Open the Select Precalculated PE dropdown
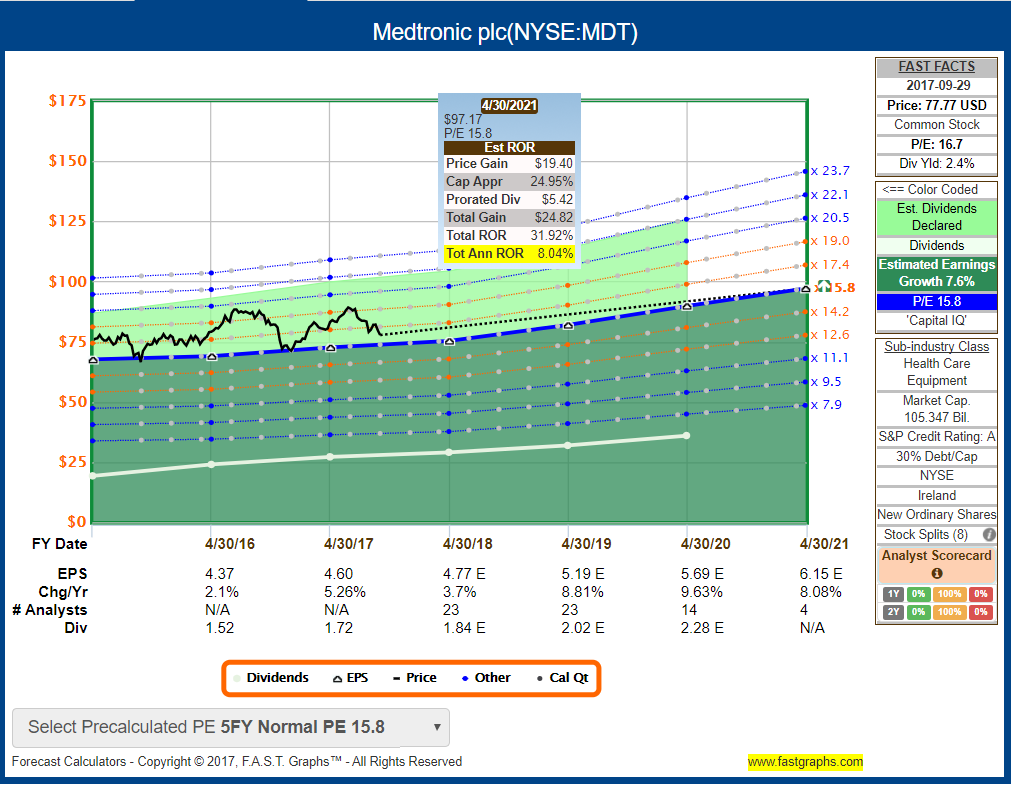This screenshot has height=785, width=1011. click(231, 728)
